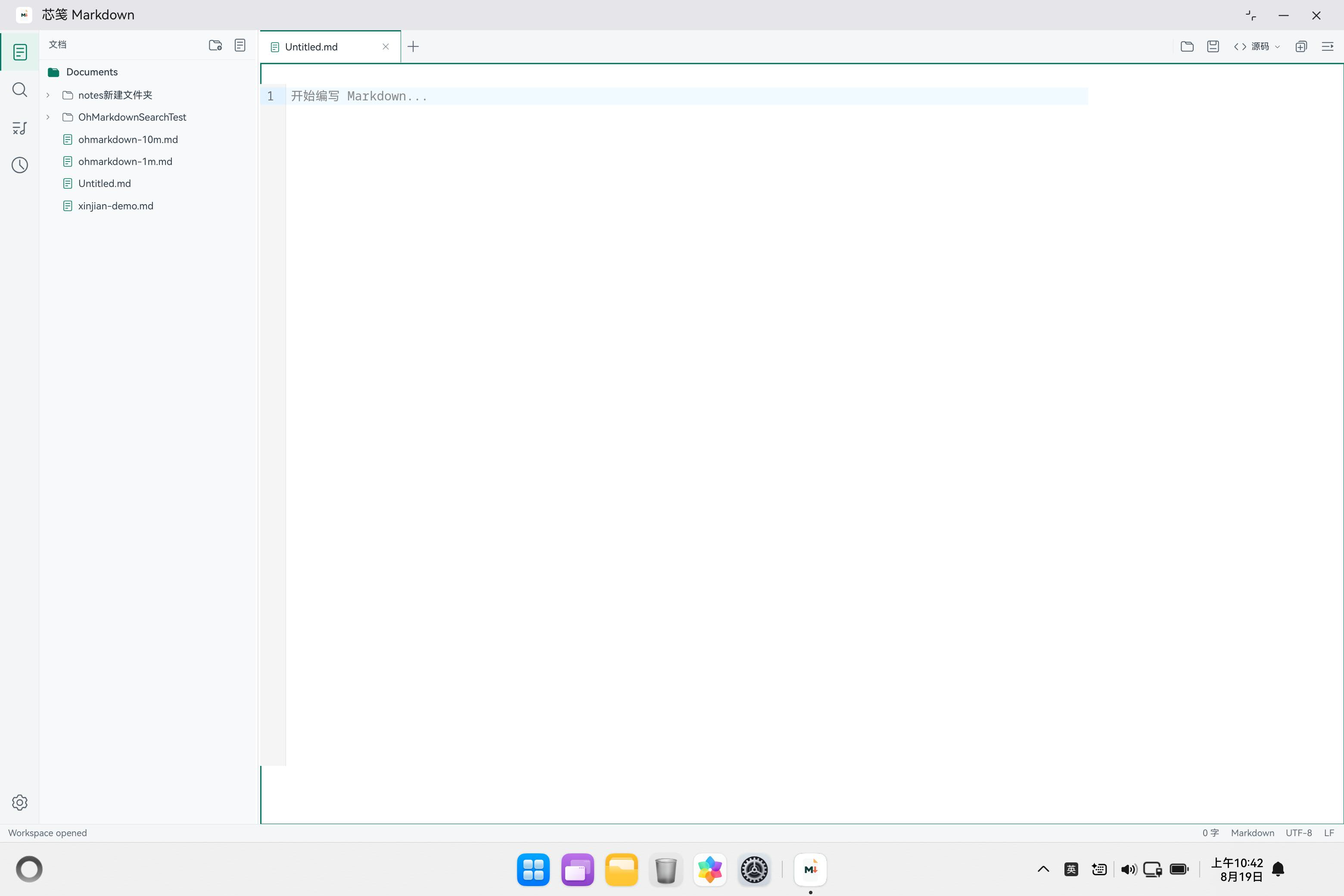The image size is (1344, 896).
Task: Click the add-pane icon in editor toolbar
Action: [1301, 46]
